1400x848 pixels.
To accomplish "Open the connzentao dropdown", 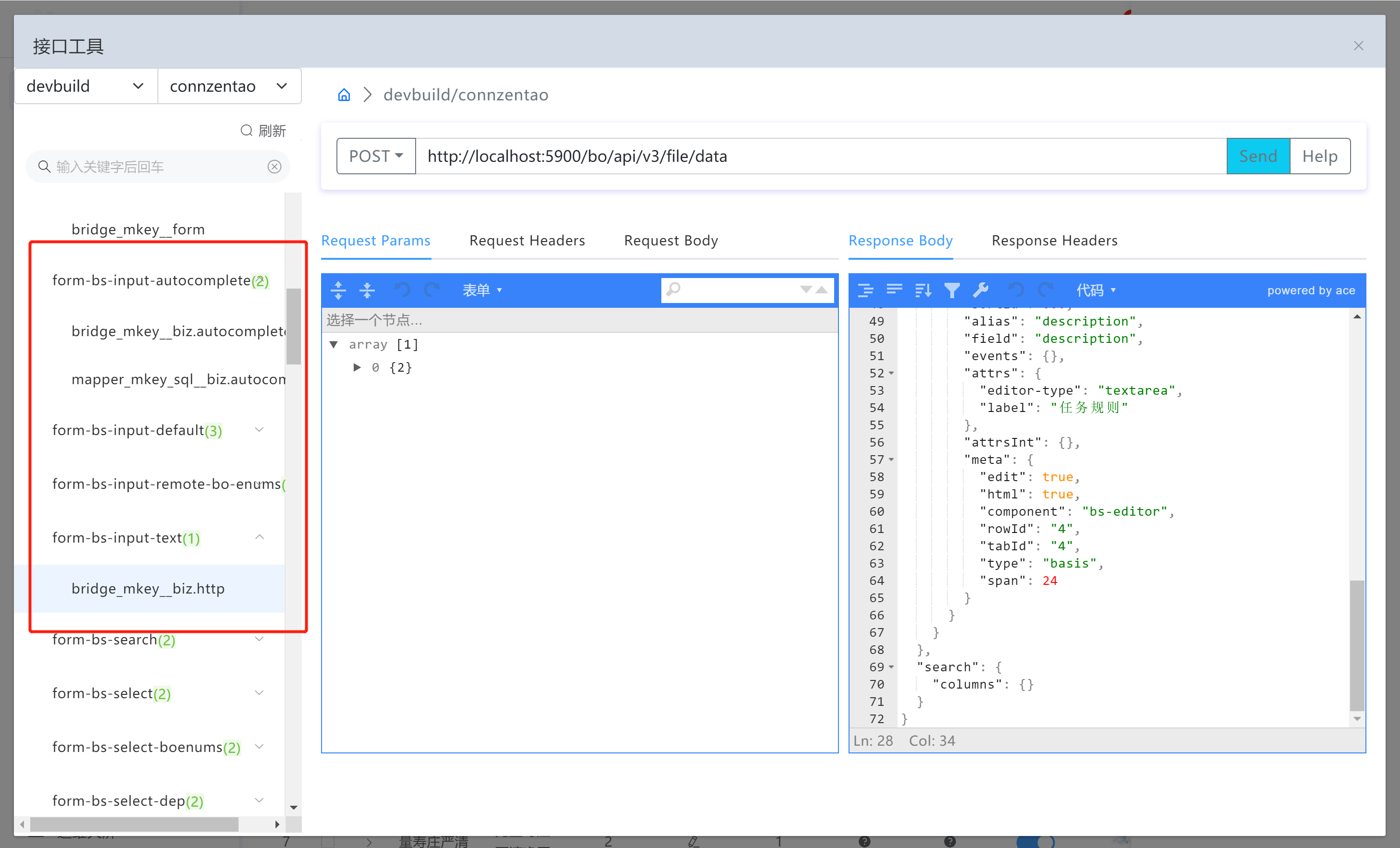I will (x=229, y=86).
